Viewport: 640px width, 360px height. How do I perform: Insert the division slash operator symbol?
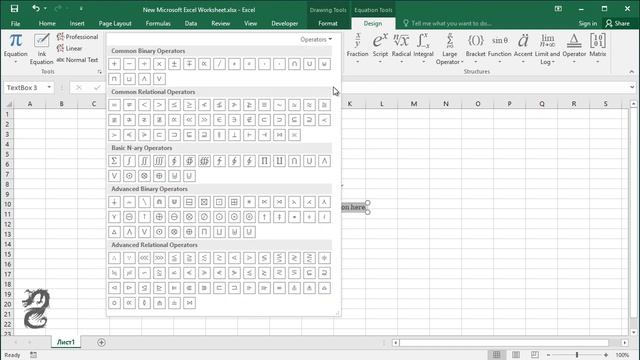(219, 64)
